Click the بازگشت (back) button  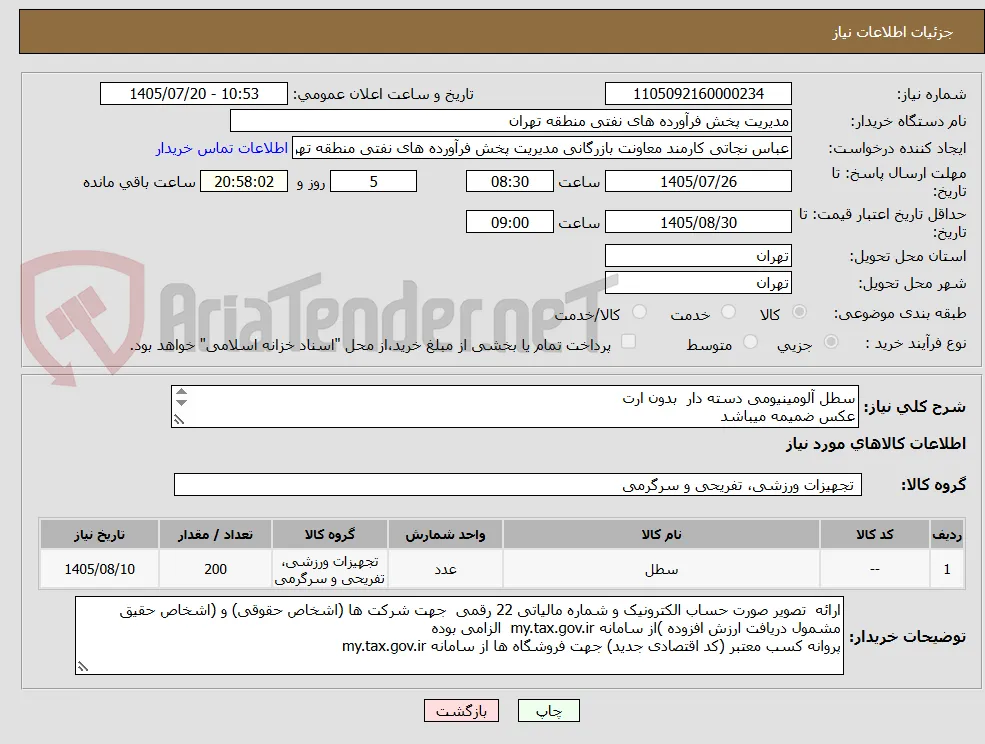click(461, 711)
